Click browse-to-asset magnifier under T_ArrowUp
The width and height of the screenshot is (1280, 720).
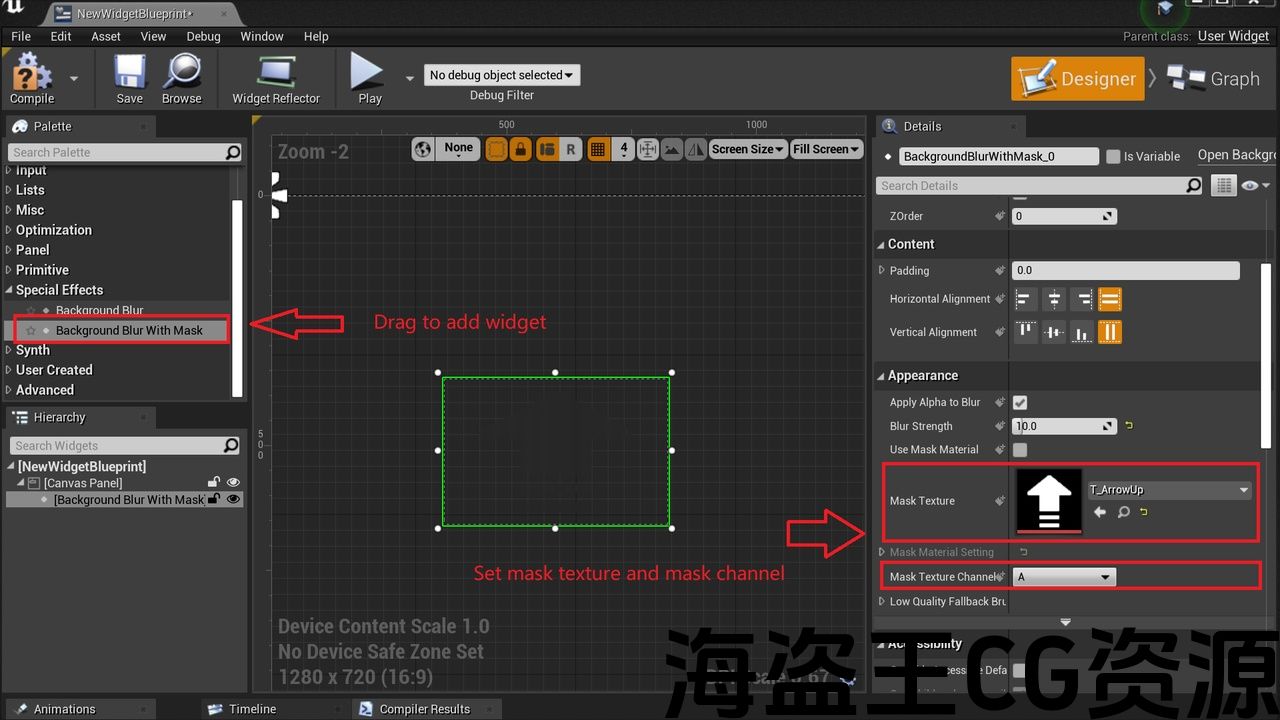1123,512
